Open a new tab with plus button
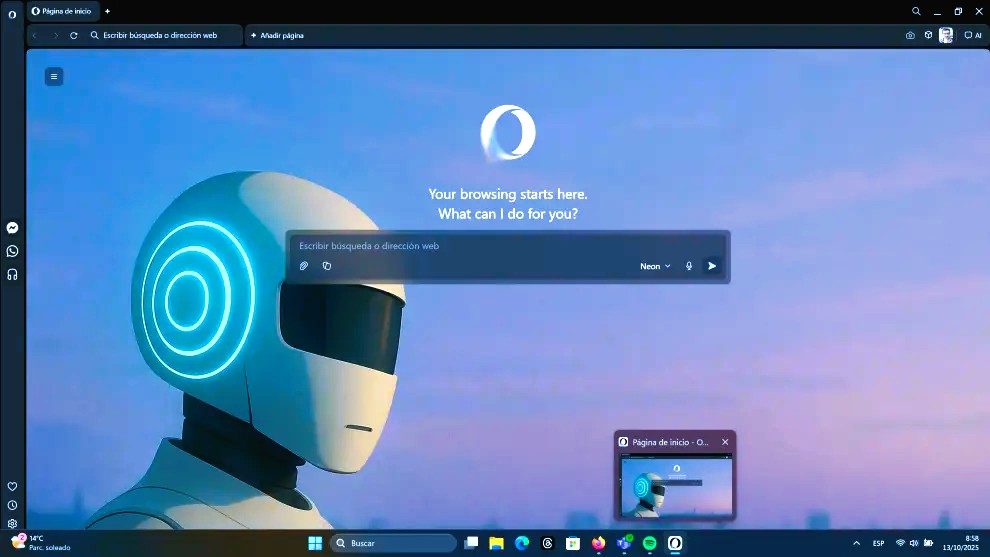The height and width of the screenshot is (557, 990). 107,11
